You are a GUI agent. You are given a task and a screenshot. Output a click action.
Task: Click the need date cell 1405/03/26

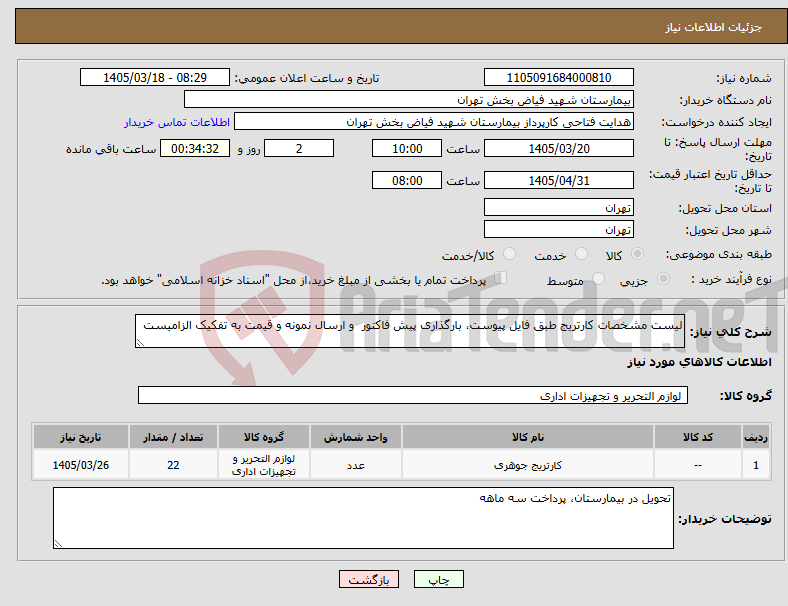[81, 465]
